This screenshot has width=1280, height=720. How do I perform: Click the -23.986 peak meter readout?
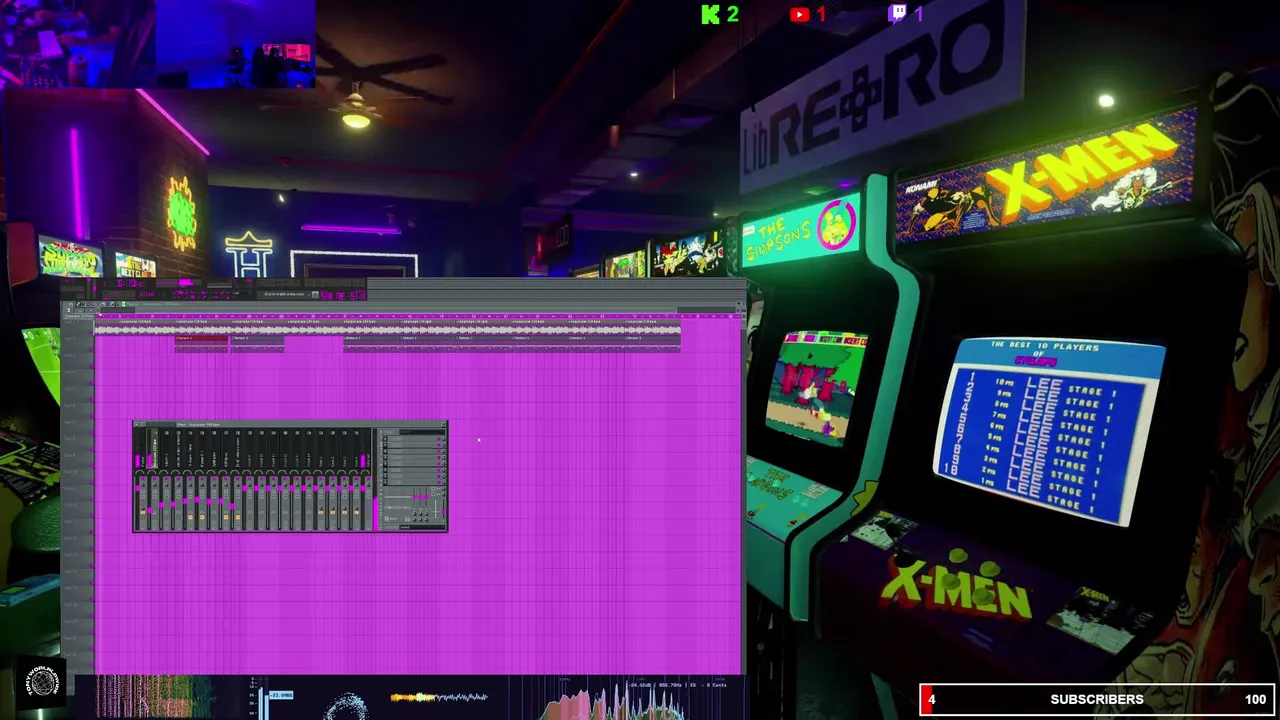pos(279,695)
